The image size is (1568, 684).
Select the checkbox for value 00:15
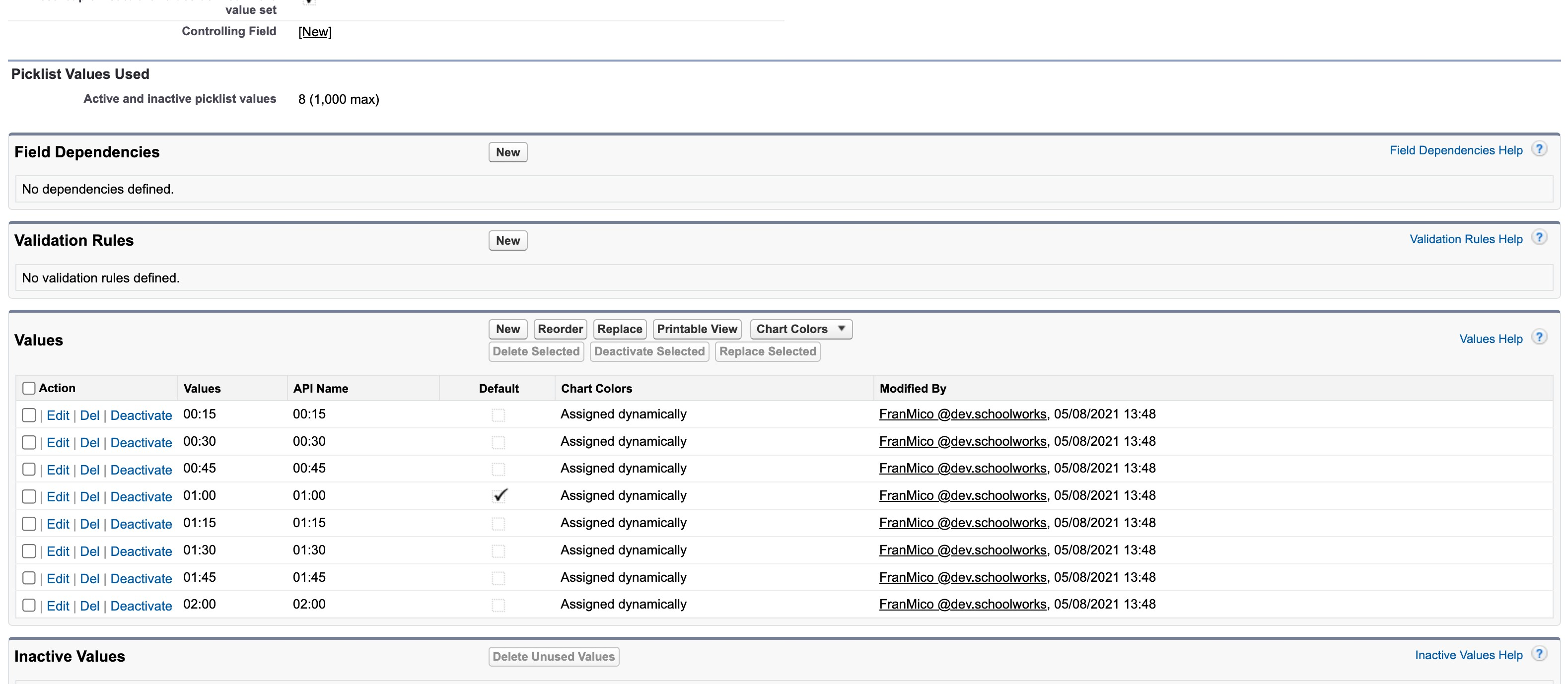(29, 415)
